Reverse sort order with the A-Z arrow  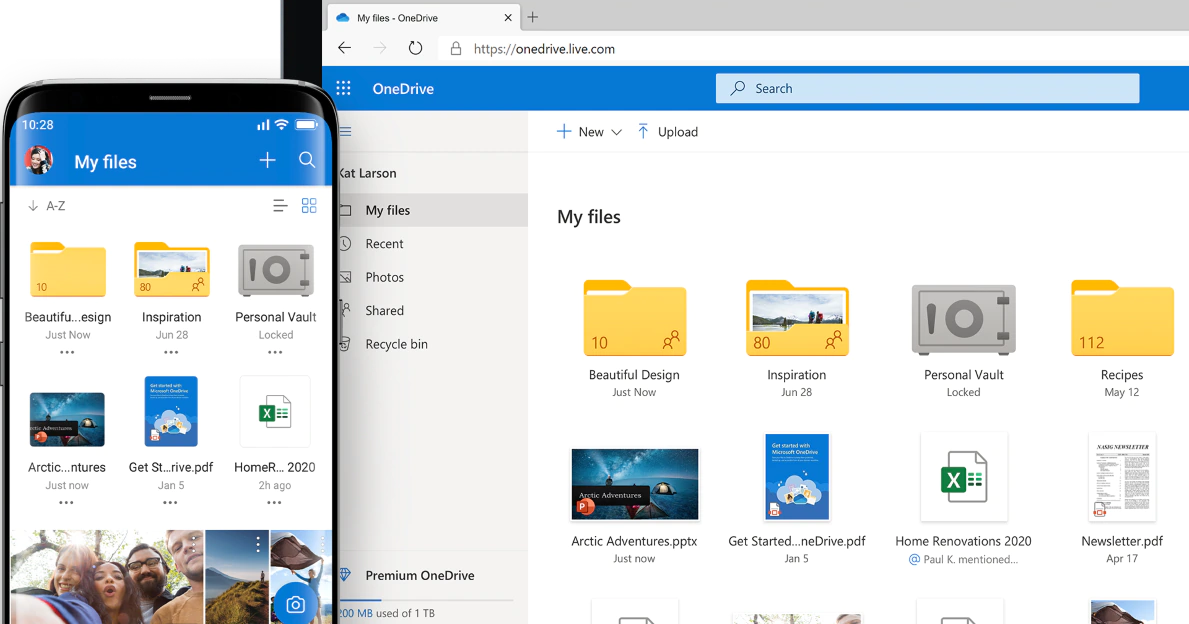33,205
